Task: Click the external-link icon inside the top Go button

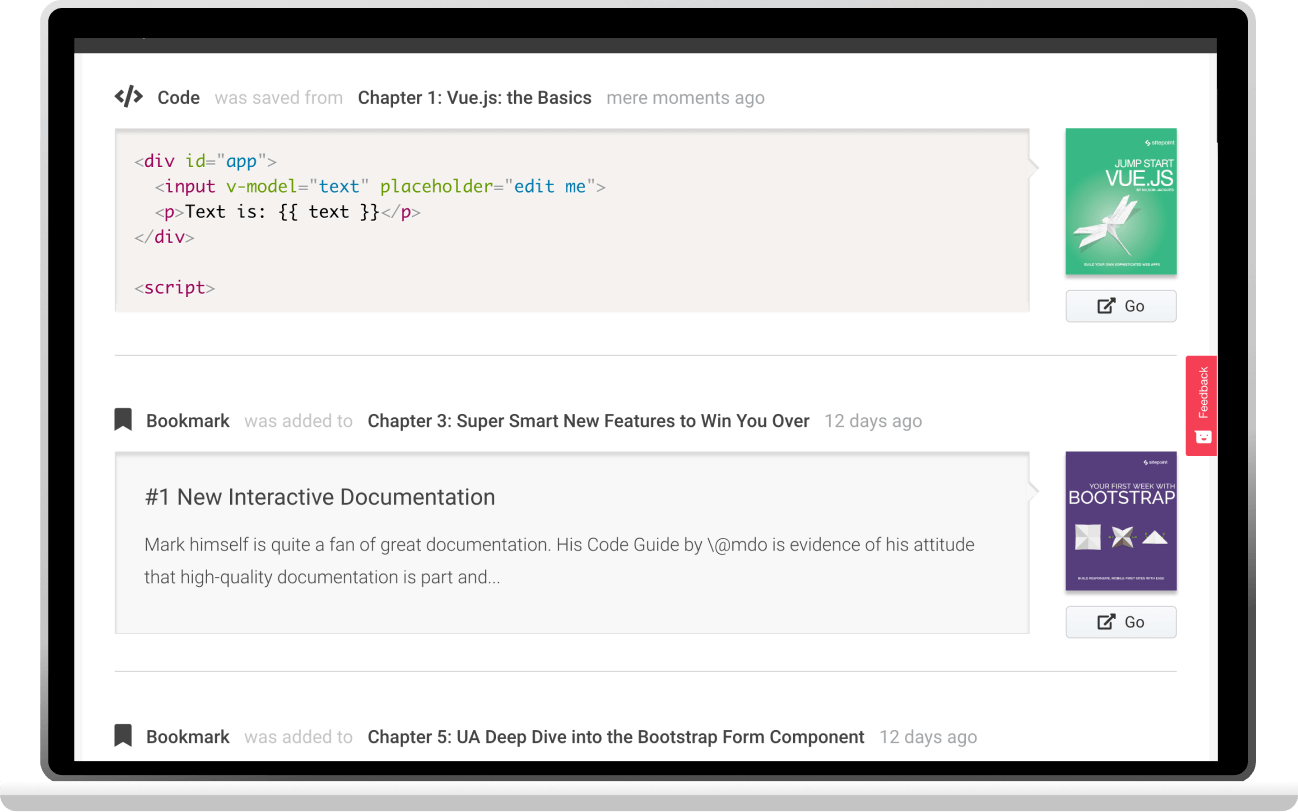Action: (1105, 305)
